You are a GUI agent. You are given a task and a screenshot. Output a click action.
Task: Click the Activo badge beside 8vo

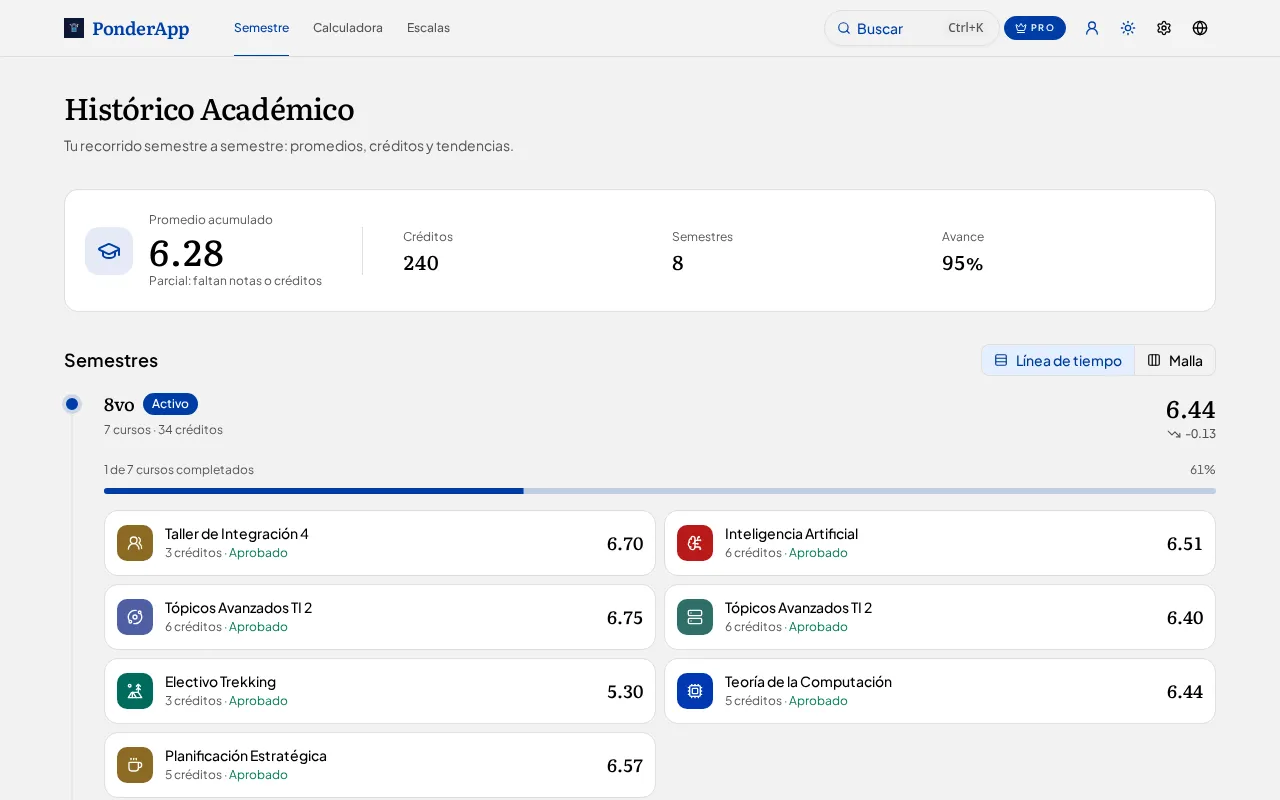tap(170, 404)
